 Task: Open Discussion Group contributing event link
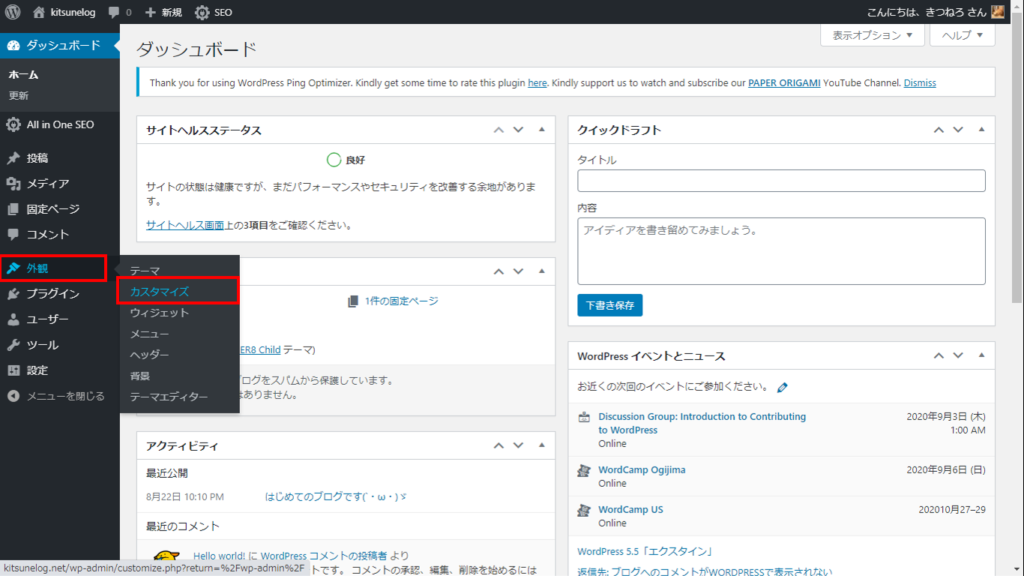click(x=702, y=423)
